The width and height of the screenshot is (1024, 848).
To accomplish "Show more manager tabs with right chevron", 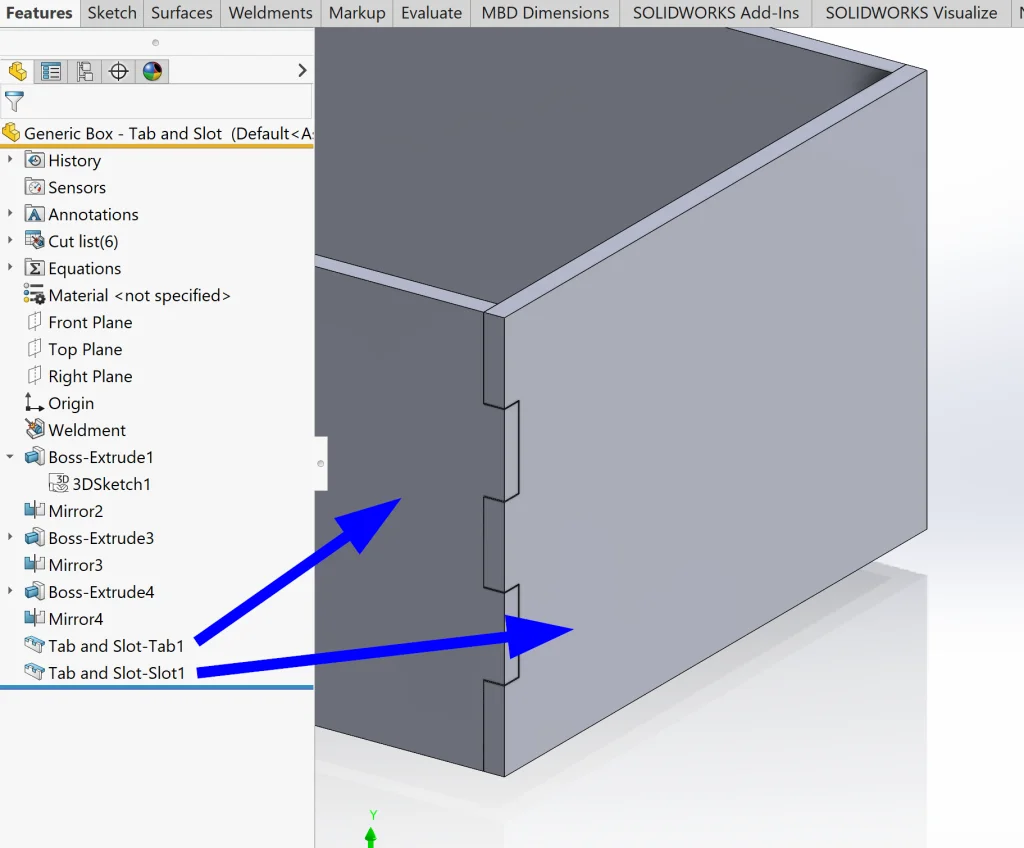I will tap(302, 71).
